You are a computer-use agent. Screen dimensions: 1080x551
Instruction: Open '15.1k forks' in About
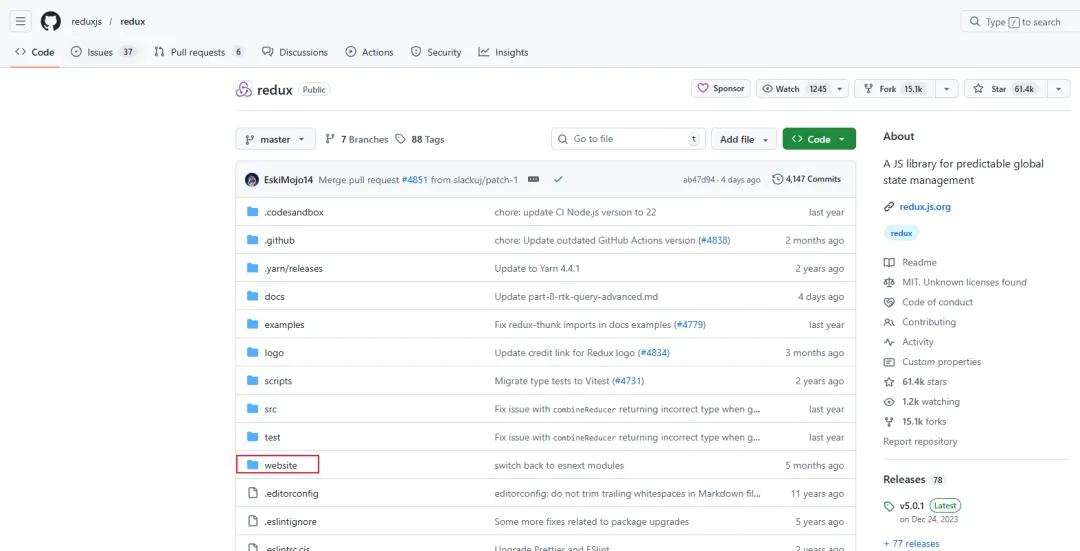(924, 422)
